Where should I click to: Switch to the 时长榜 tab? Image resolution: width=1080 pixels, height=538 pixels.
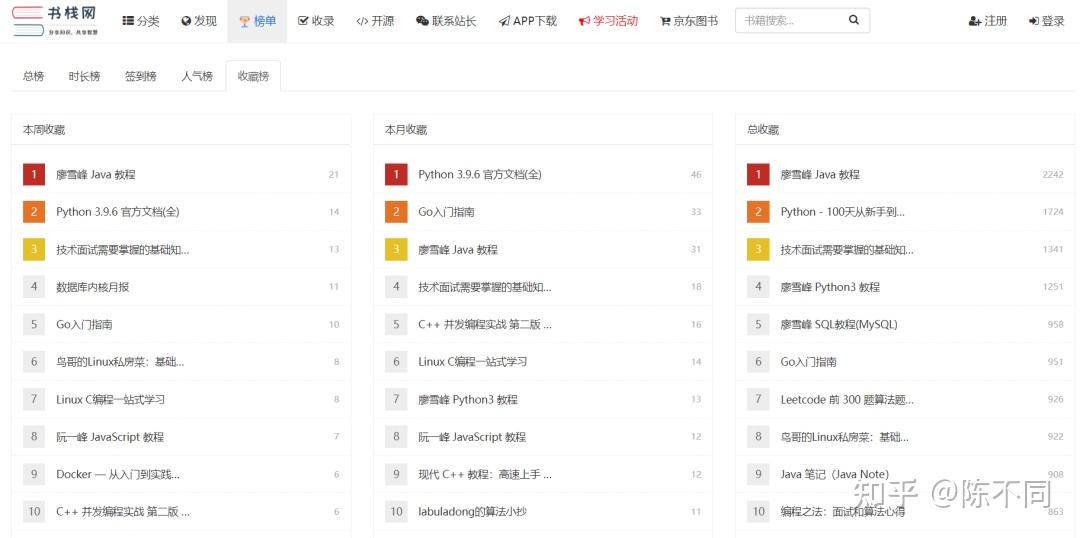[84, 76]
